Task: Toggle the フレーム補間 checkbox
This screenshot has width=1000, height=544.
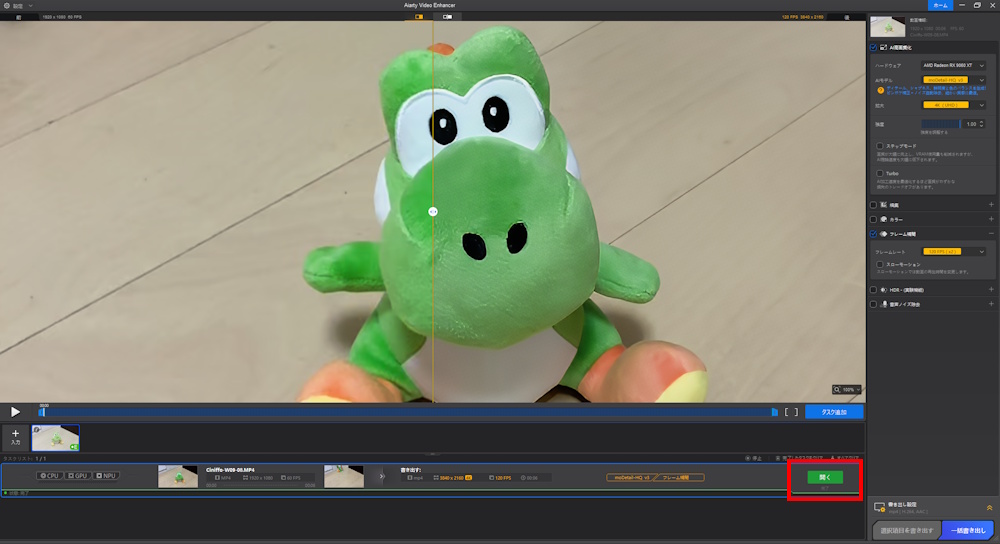Action: pyautogui.click(x=874, y=234)
